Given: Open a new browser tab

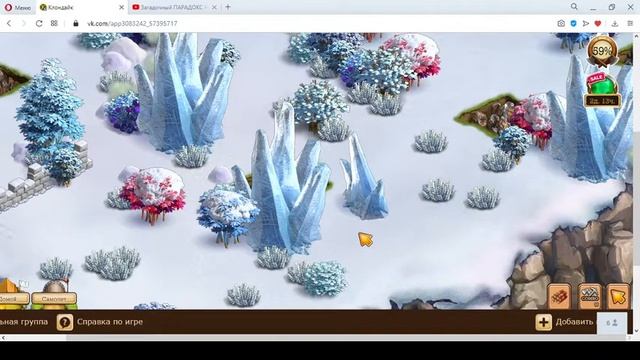Looking at the screenshot, I should pos(228,7).
